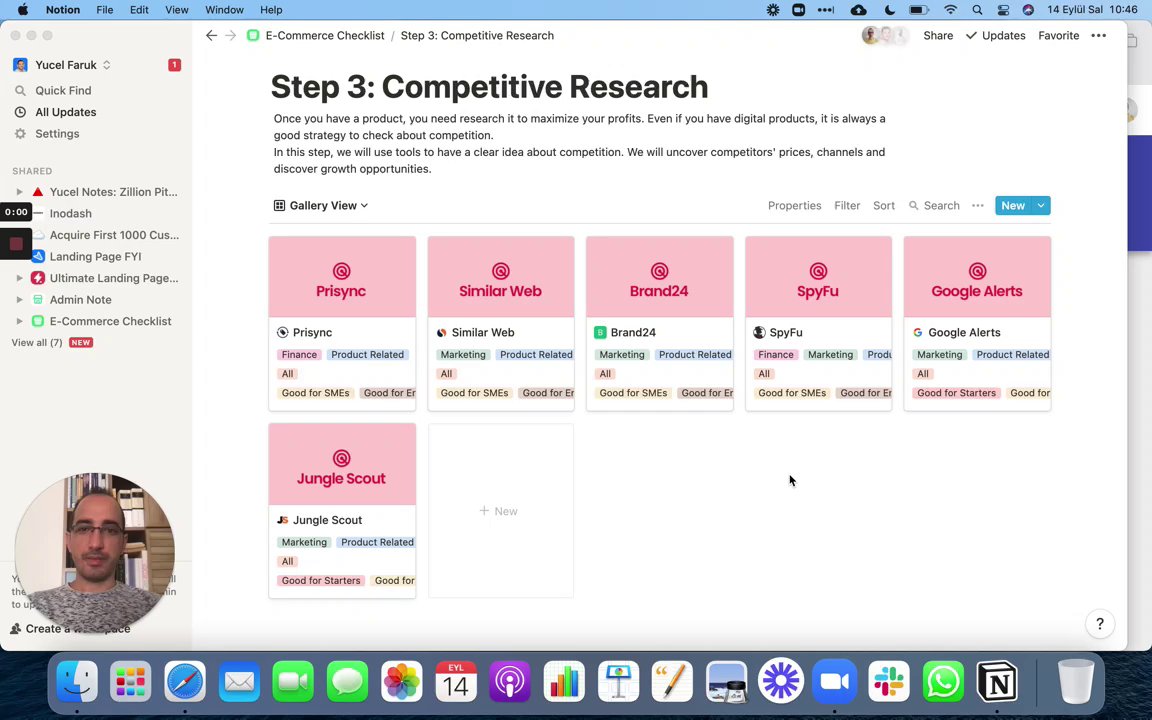Click the Share button
The height and width of the screenshot is (720, 1152).
(x=938, y=35)
